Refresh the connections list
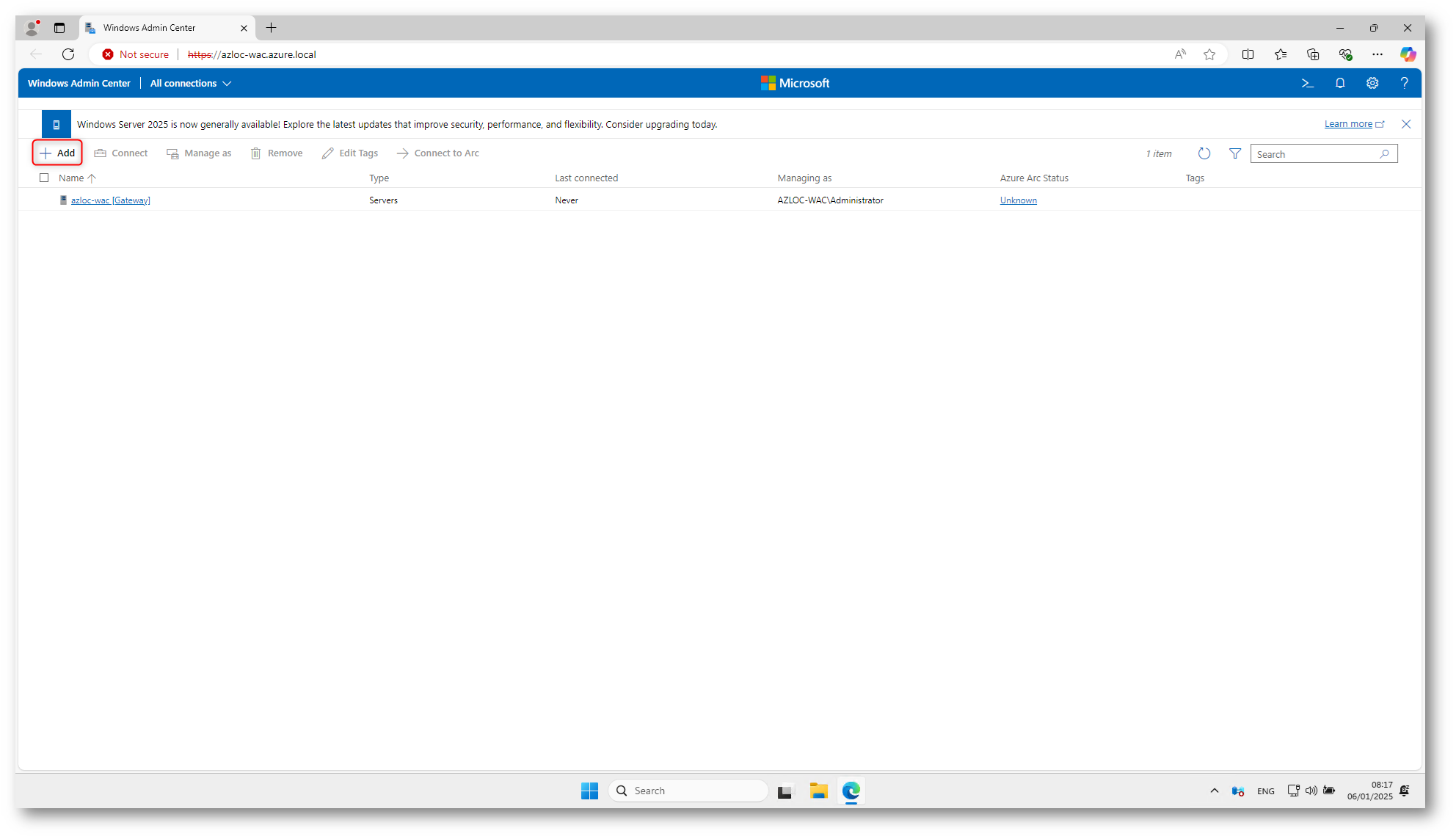Image resolution: width=1456 pixels, height=839 pixels. click(x=1204, y=153)
